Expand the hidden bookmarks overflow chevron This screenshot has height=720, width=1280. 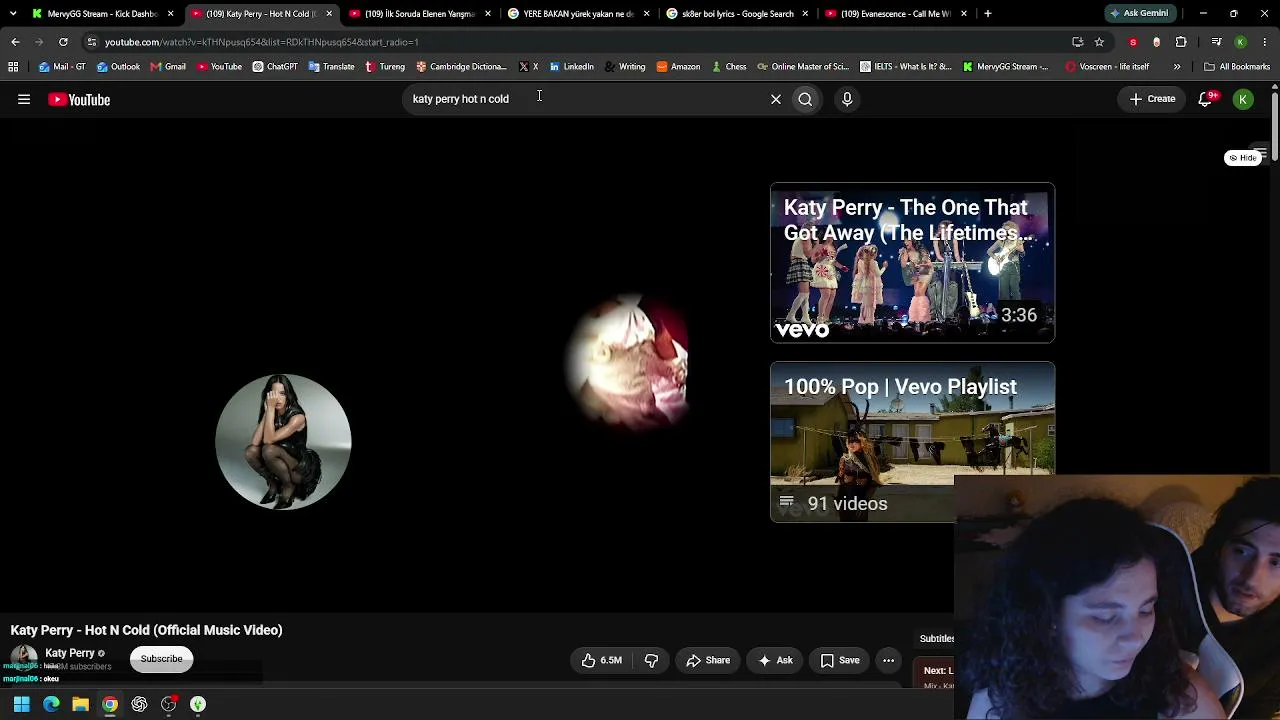pyautogui.click(x=1177, y=67)
